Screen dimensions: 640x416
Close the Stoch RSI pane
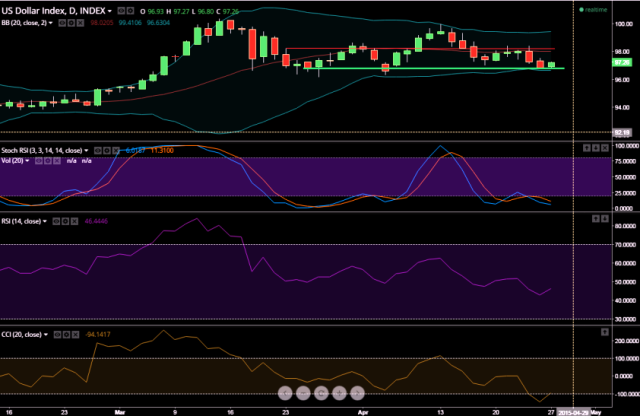(x=606, y=147)
